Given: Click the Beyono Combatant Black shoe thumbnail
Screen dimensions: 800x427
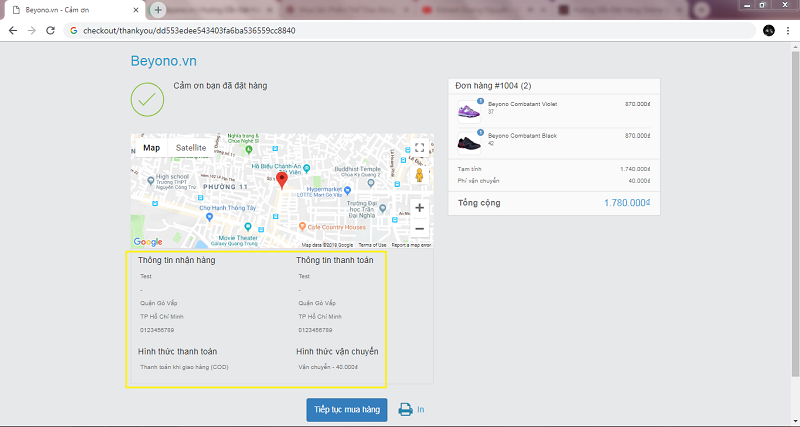Looking at the screenshot, I should pyautogui.click(x=469, y=143).
